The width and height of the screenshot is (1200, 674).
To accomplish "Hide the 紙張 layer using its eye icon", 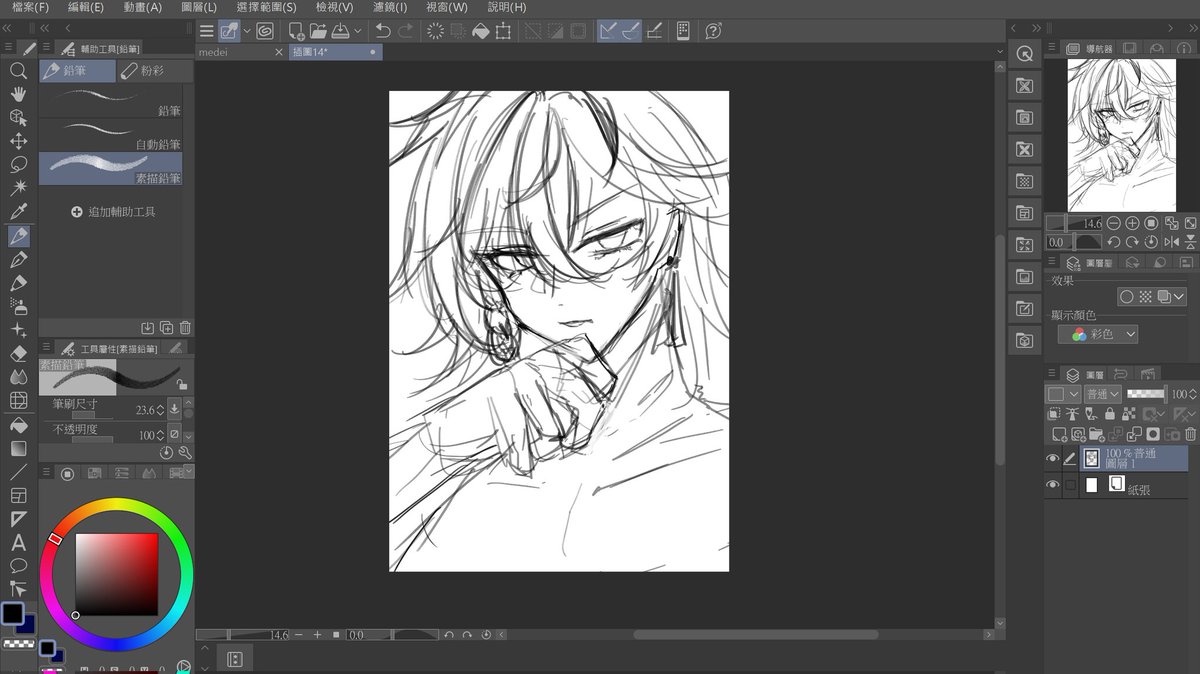I will point(1052,485).
